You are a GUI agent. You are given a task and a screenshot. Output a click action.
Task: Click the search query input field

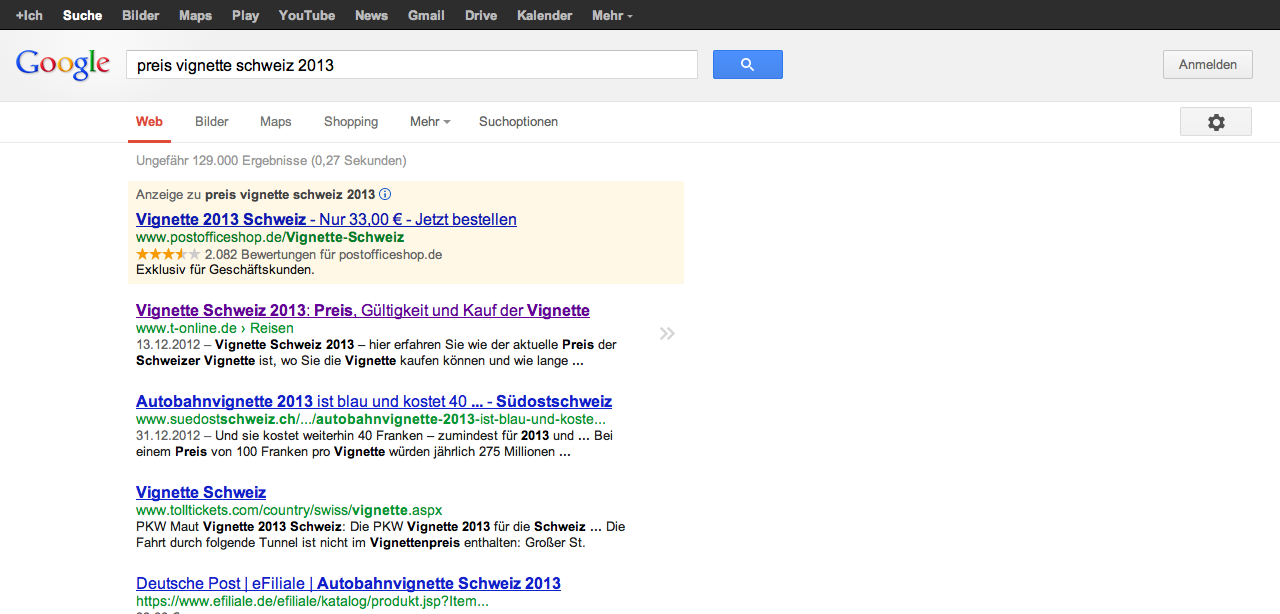tap(410, 65)
